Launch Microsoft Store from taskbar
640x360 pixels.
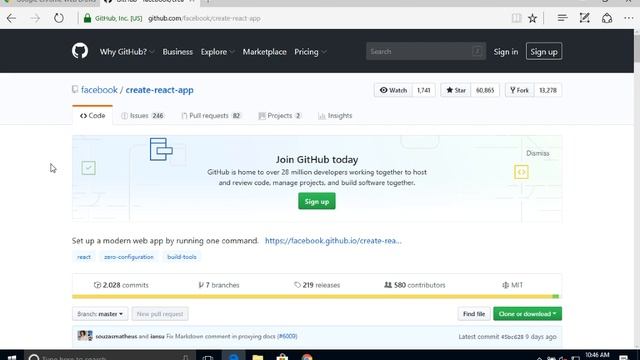point(282,358)
